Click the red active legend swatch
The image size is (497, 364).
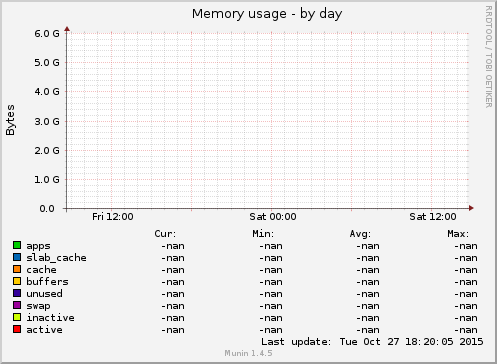tap(17, 329)
